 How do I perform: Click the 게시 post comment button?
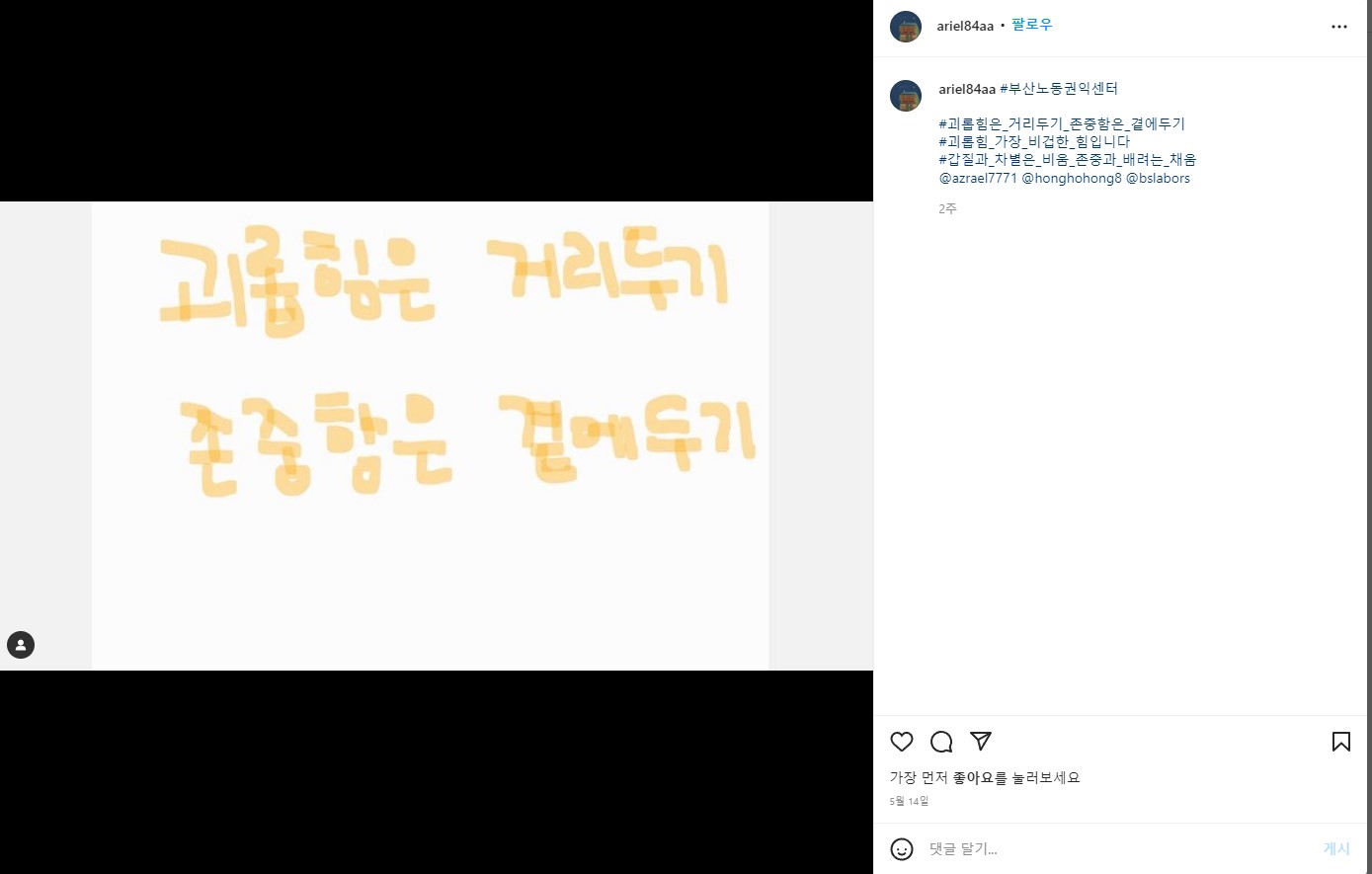tap(1336, 849)
